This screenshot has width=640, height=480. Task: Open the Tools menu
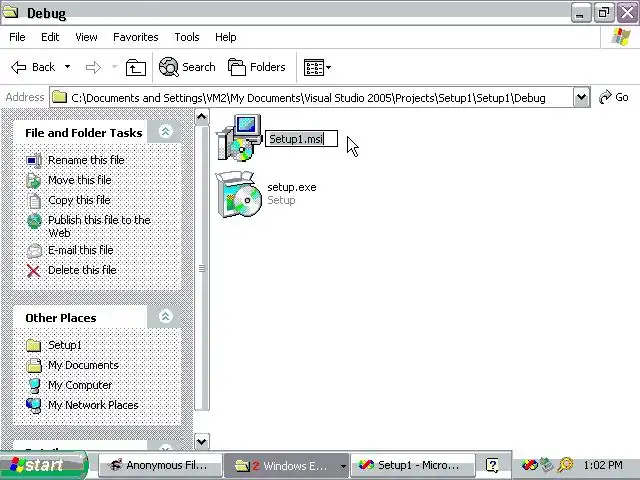(187, 37)
